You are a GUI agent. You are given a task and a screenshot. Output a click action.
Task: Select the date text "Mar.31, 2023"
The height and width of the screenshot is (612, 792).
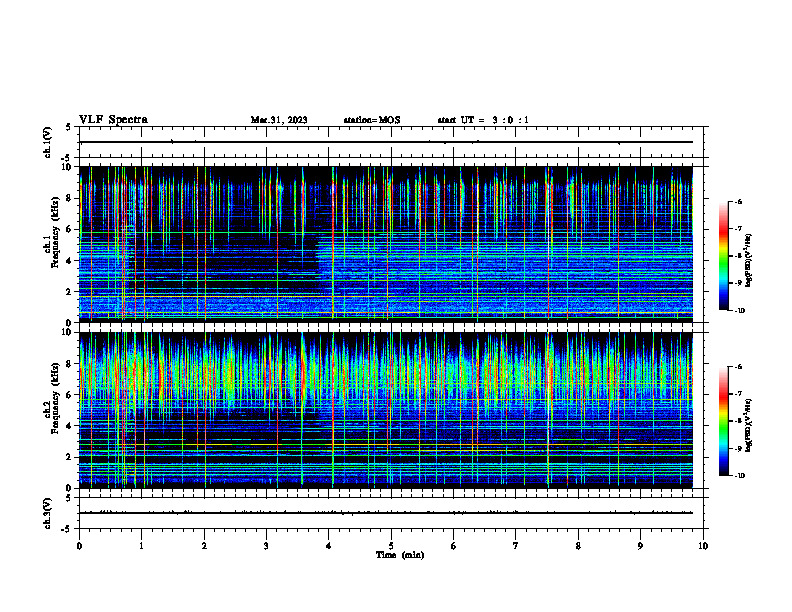279,120
